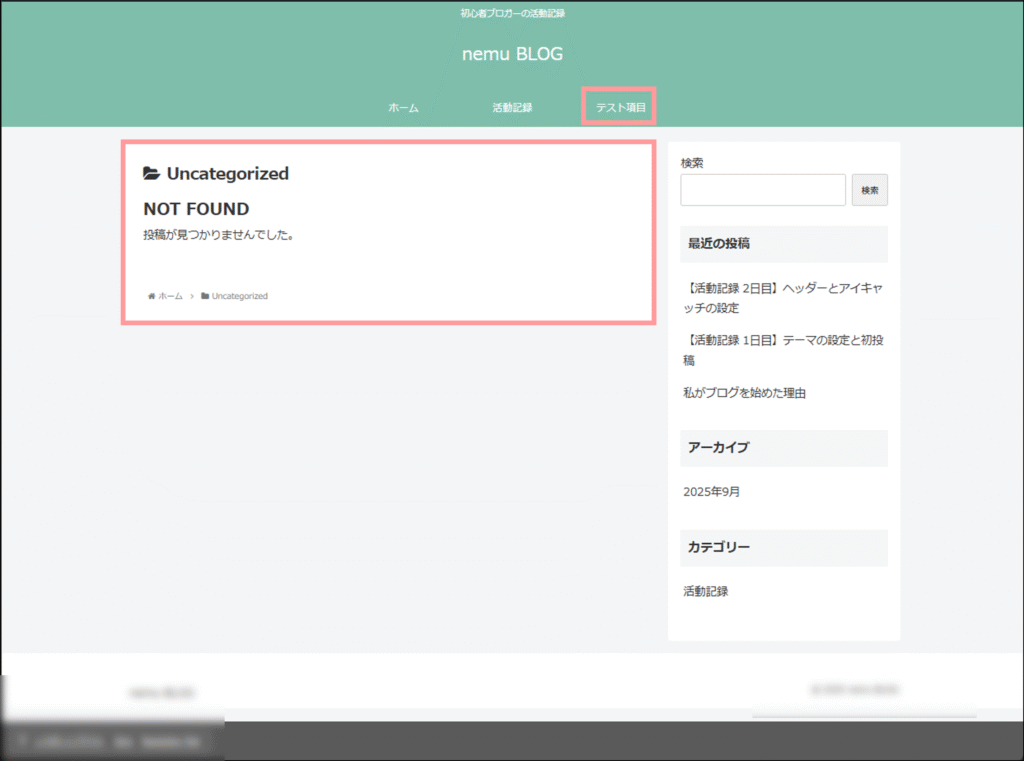Focus the sidebar 検索 text input field

(x=762, y=190)
